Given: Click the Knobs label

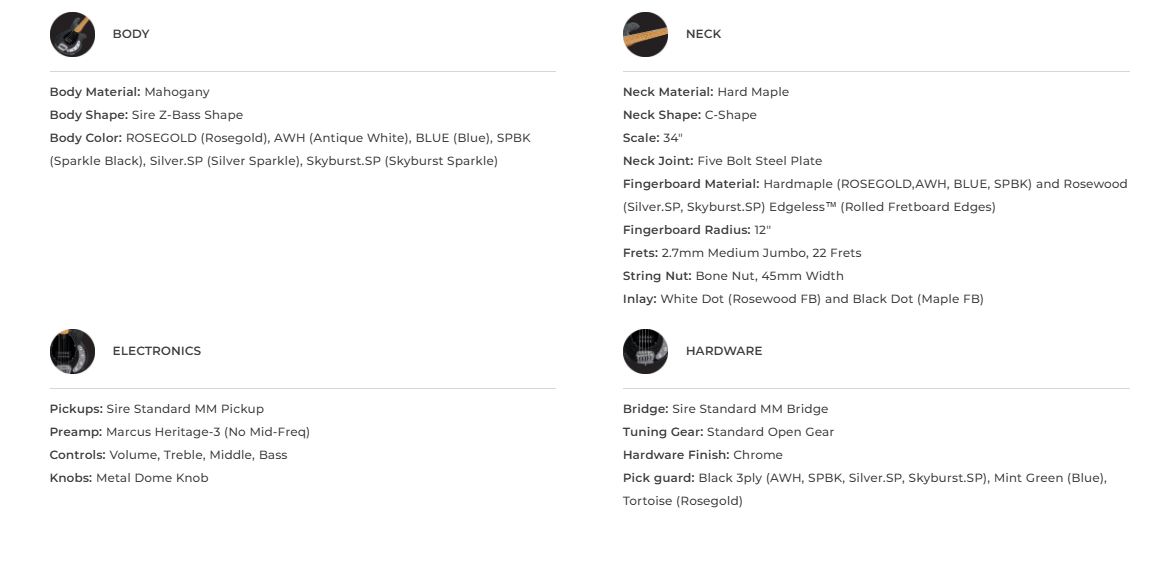Looking at the screenshot, I should pos(71,478).
